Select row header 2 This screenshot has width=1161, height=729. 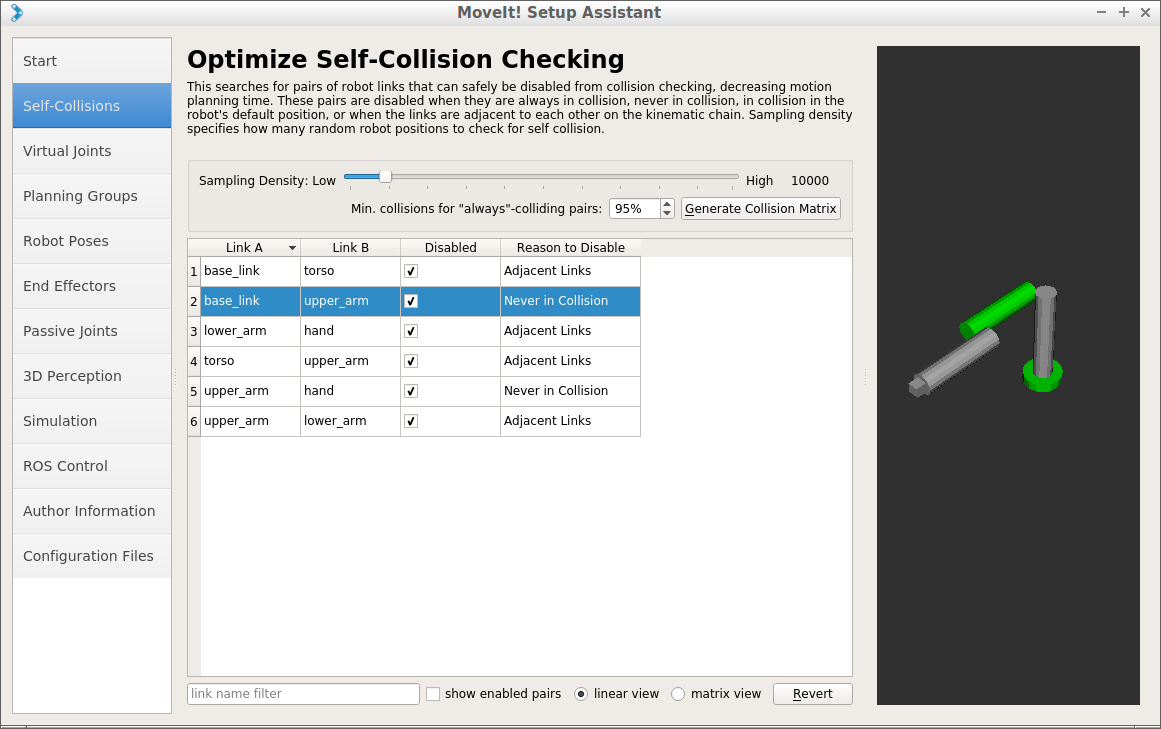pyautogui.click(x=194, y=301)
